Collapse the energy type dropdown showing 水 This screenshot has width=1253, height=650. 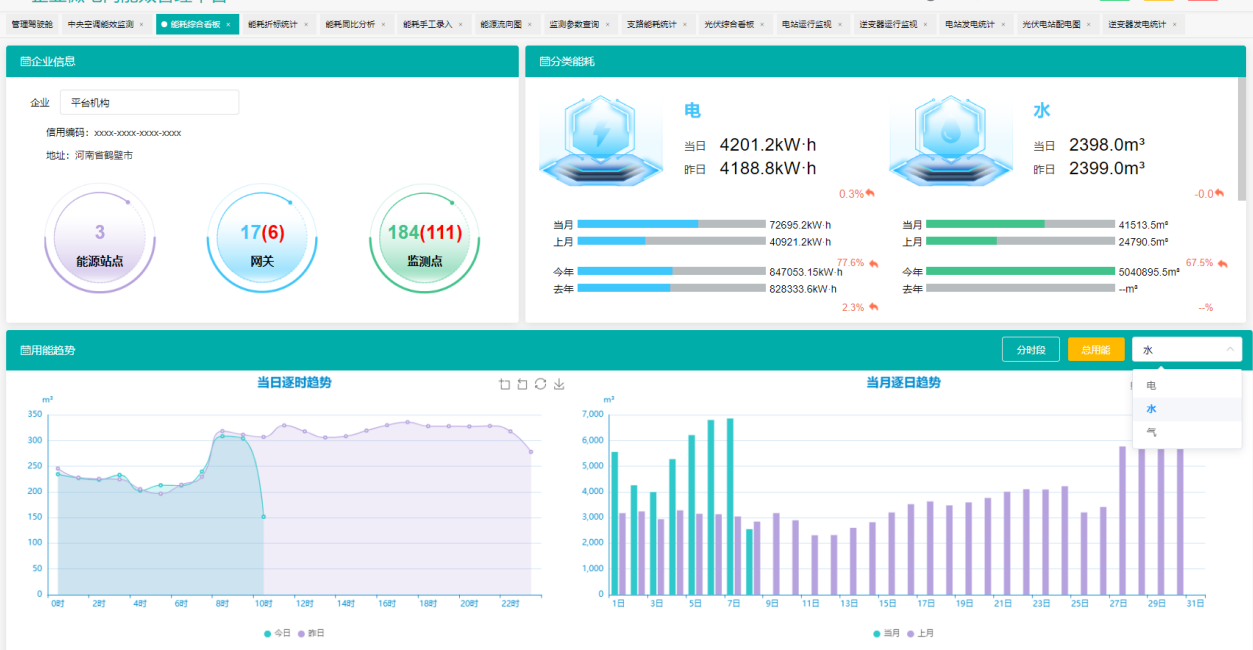coord(1187,349)
